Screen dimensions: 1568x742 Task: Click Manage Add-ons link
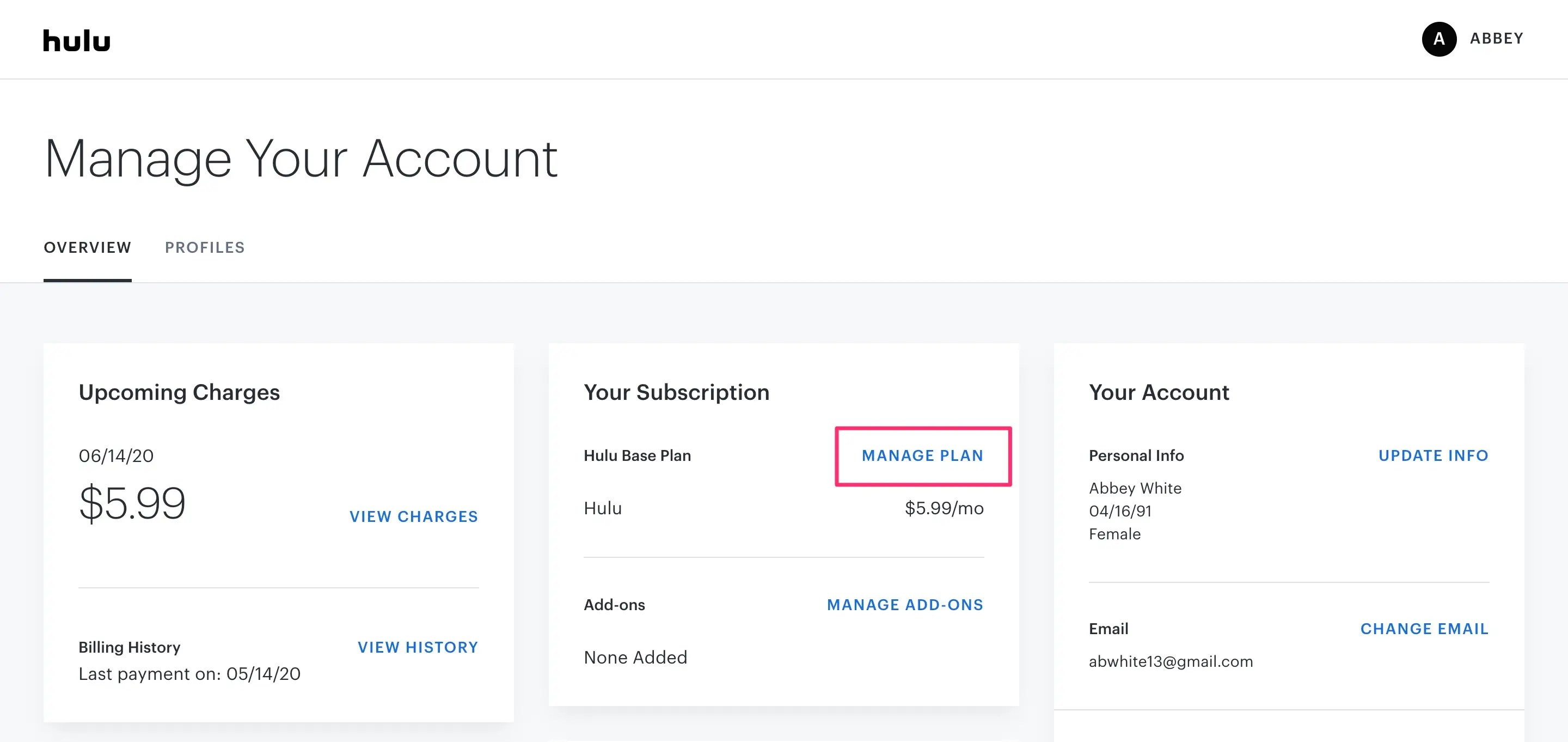905,605
